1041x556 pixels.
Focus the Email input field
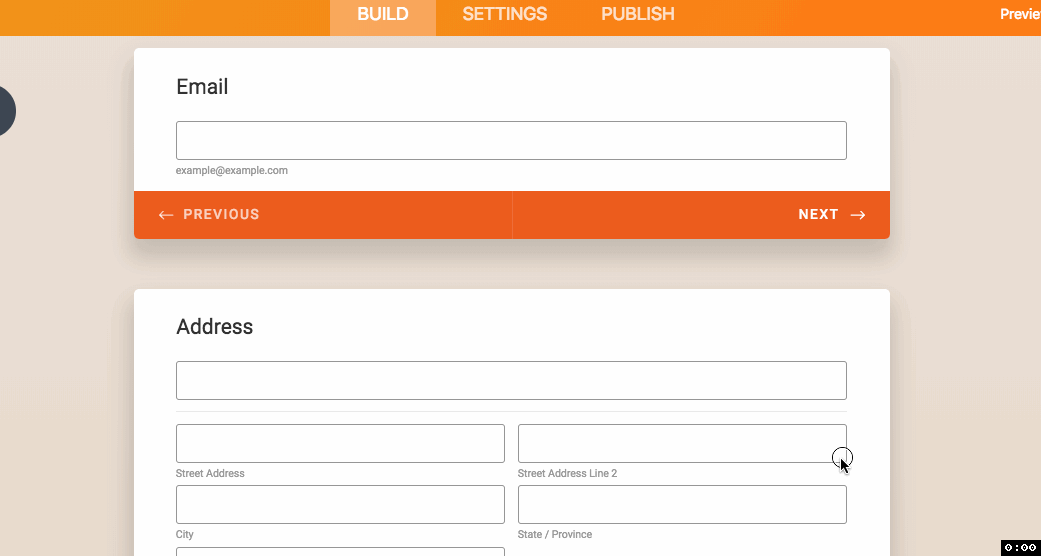[511, 140]
